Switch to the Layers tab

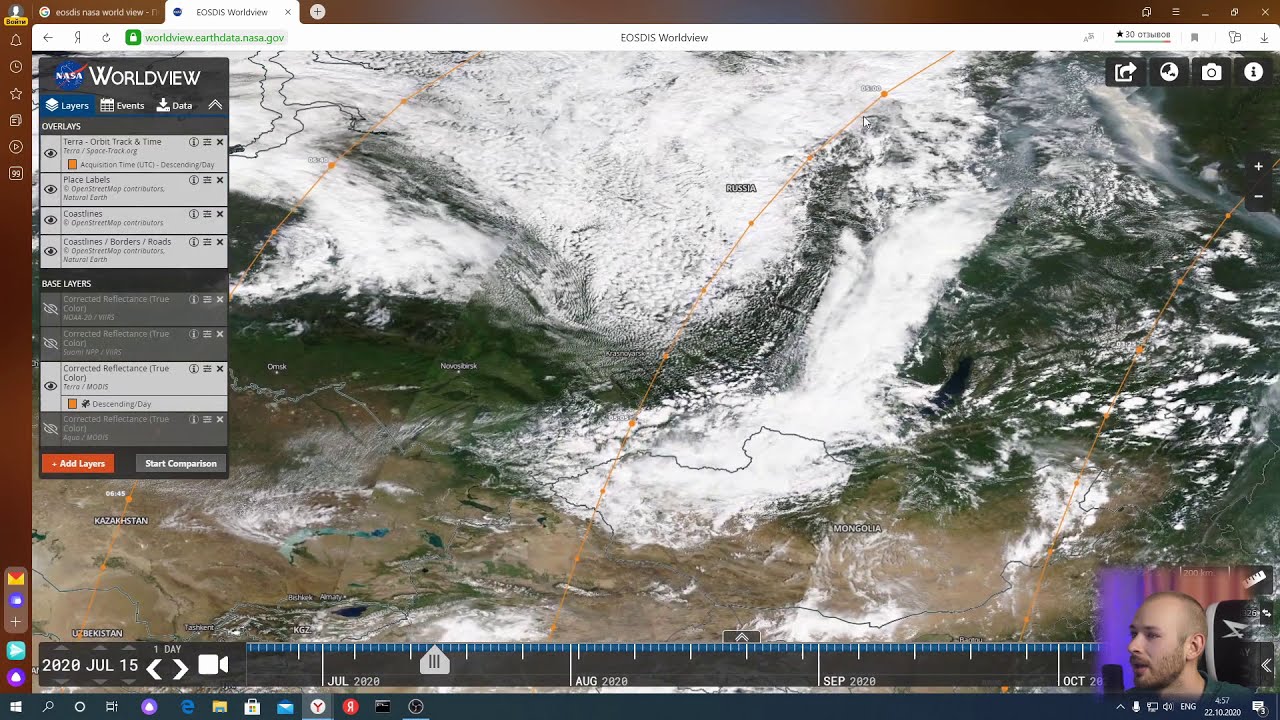[67, 105]
